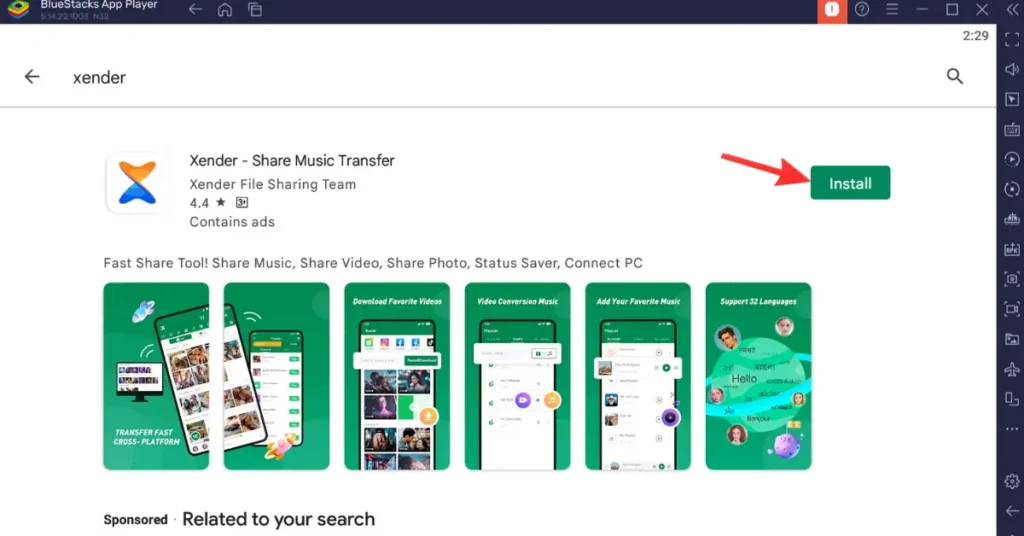
Task: Click the Sponsored label
Action: pyautogui.click(x=135, y=520)
